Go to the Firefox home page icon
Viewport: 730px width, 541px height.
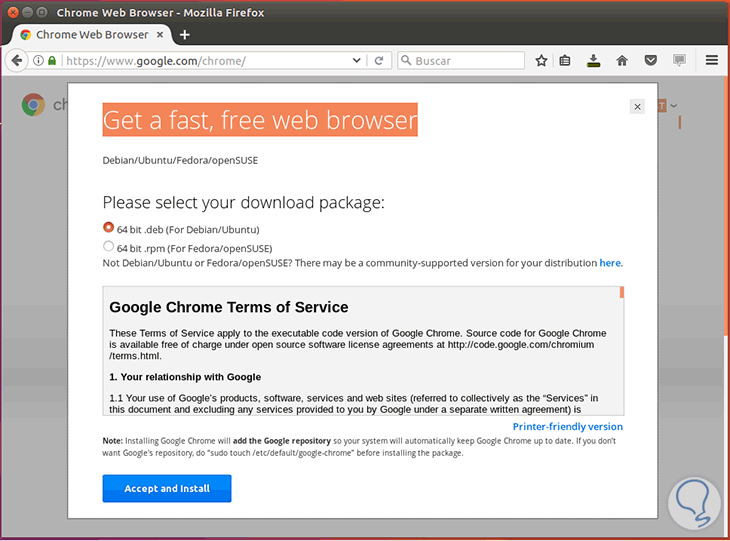click(x=622, y=61)
